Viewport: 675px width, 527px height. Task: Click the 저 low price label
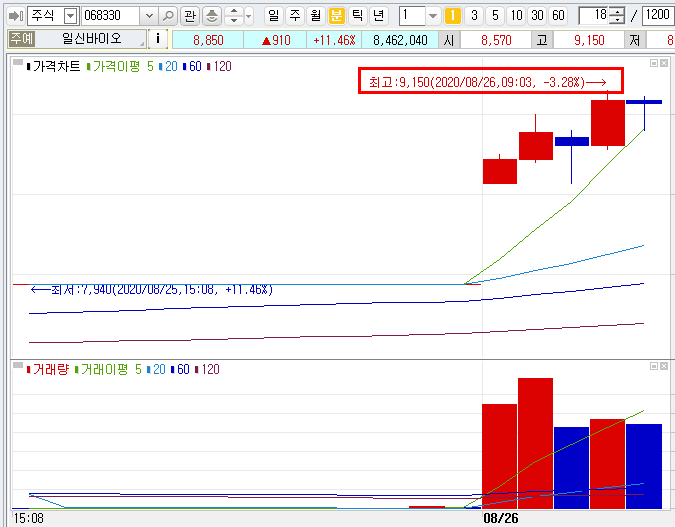pos(635,40)
